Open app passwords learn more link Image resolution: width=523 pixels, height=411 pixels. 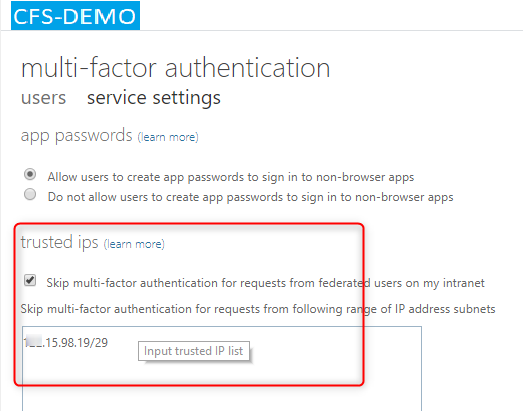168,137
